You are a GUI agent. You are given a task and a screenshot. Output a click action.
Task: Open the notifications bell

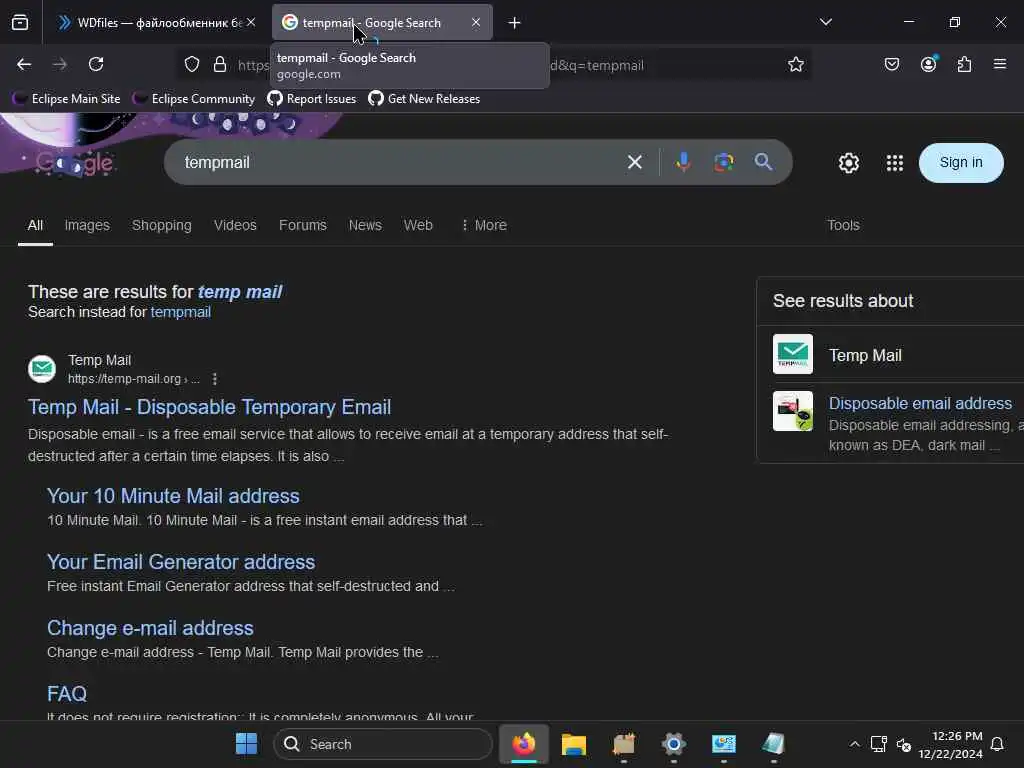(997, 744)
